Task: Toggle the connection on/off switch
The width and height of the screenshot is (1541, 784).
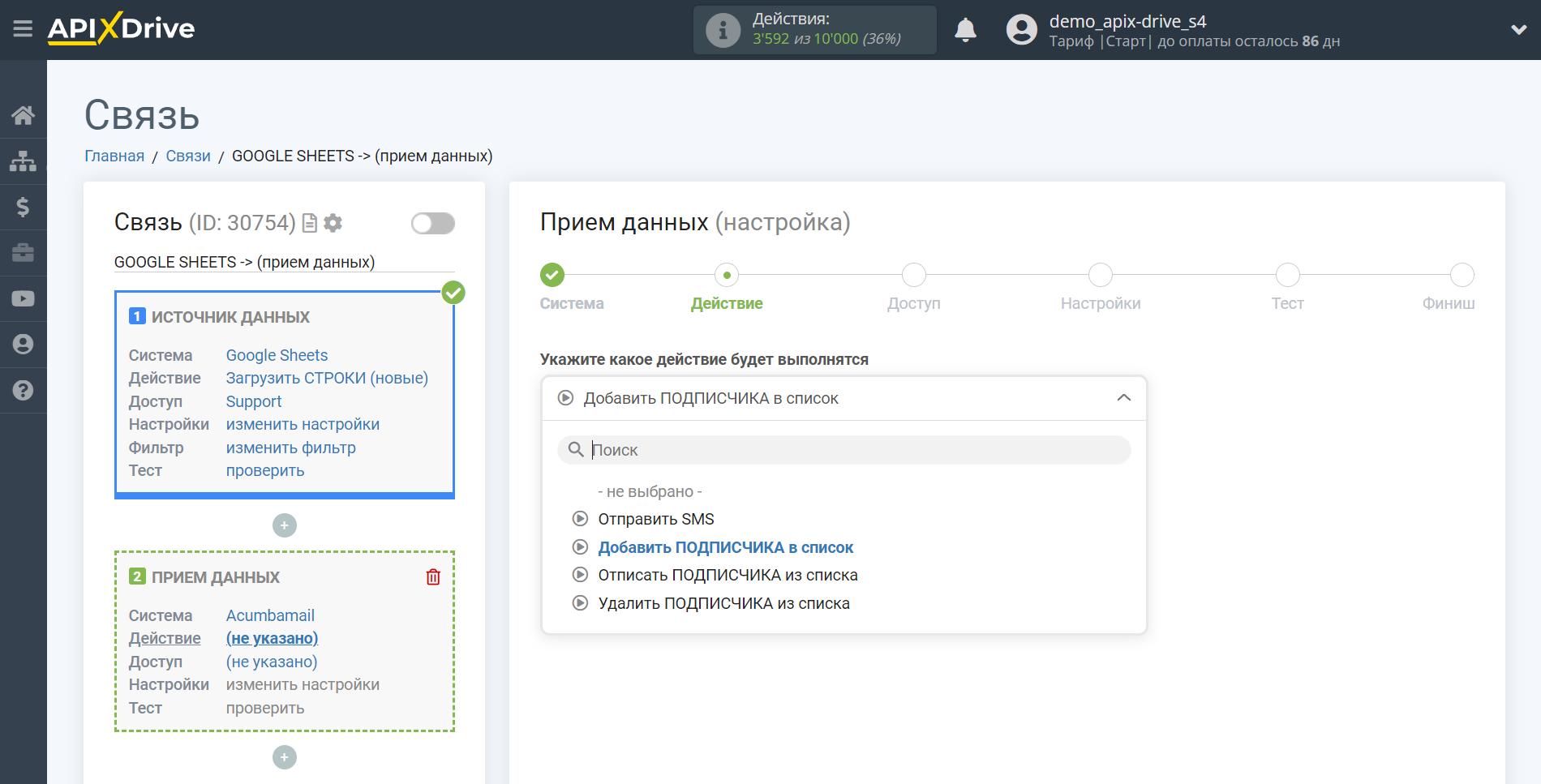Action: pos(433,223)
